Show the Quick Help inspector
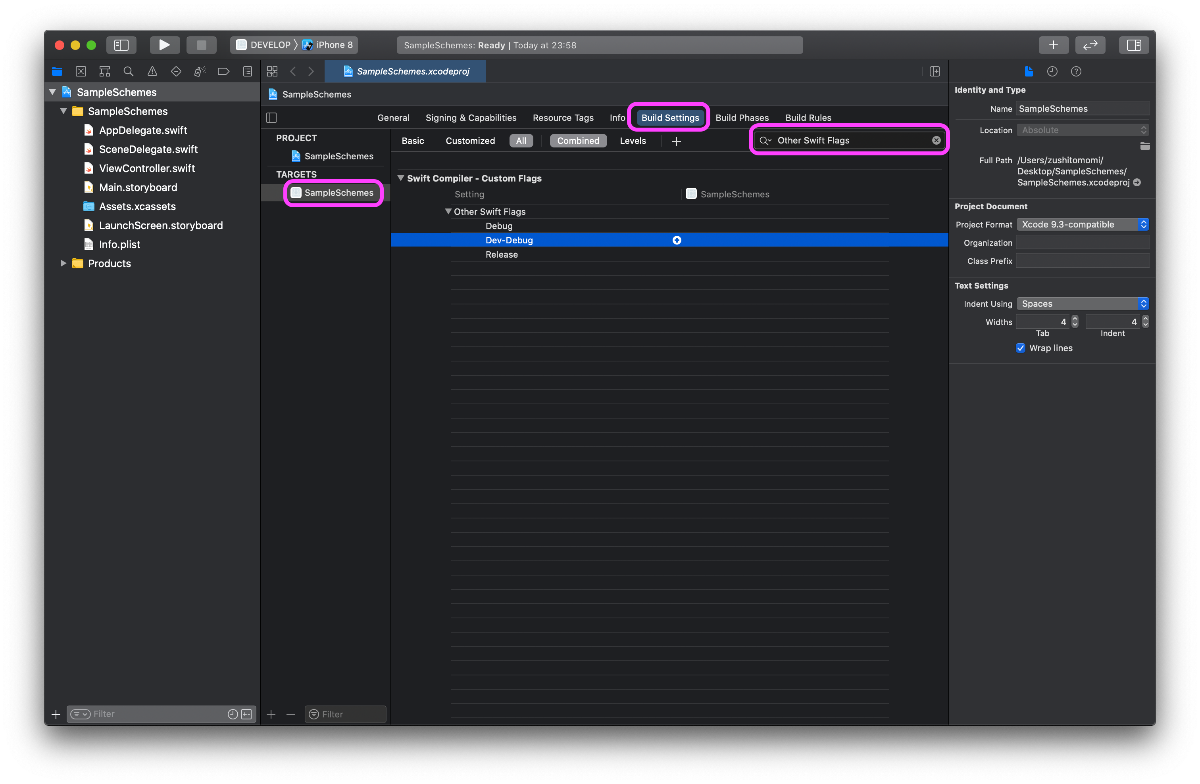1200x784 pixels. (x=1076, y=72)
